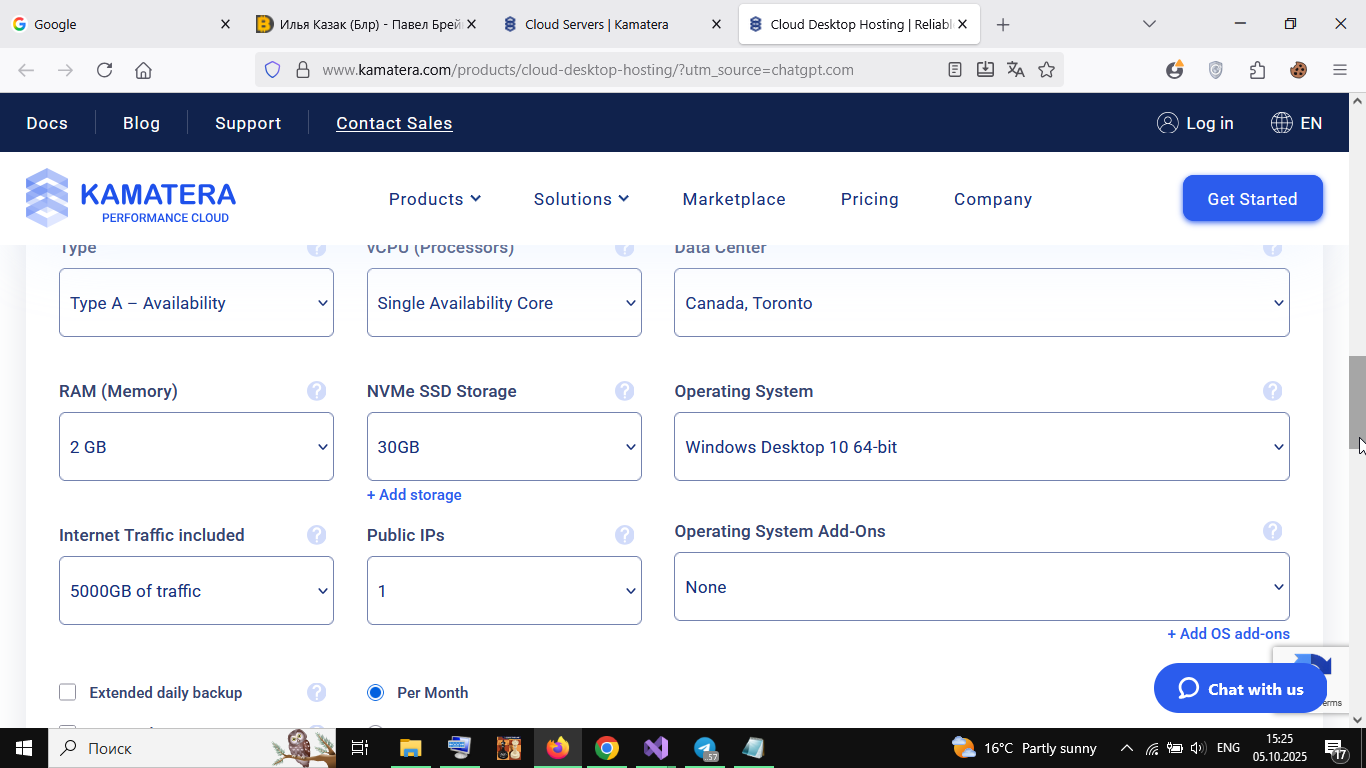Click the help icon next to RAM (Memory)
The image size is (1366, 768).
point(316,391)
